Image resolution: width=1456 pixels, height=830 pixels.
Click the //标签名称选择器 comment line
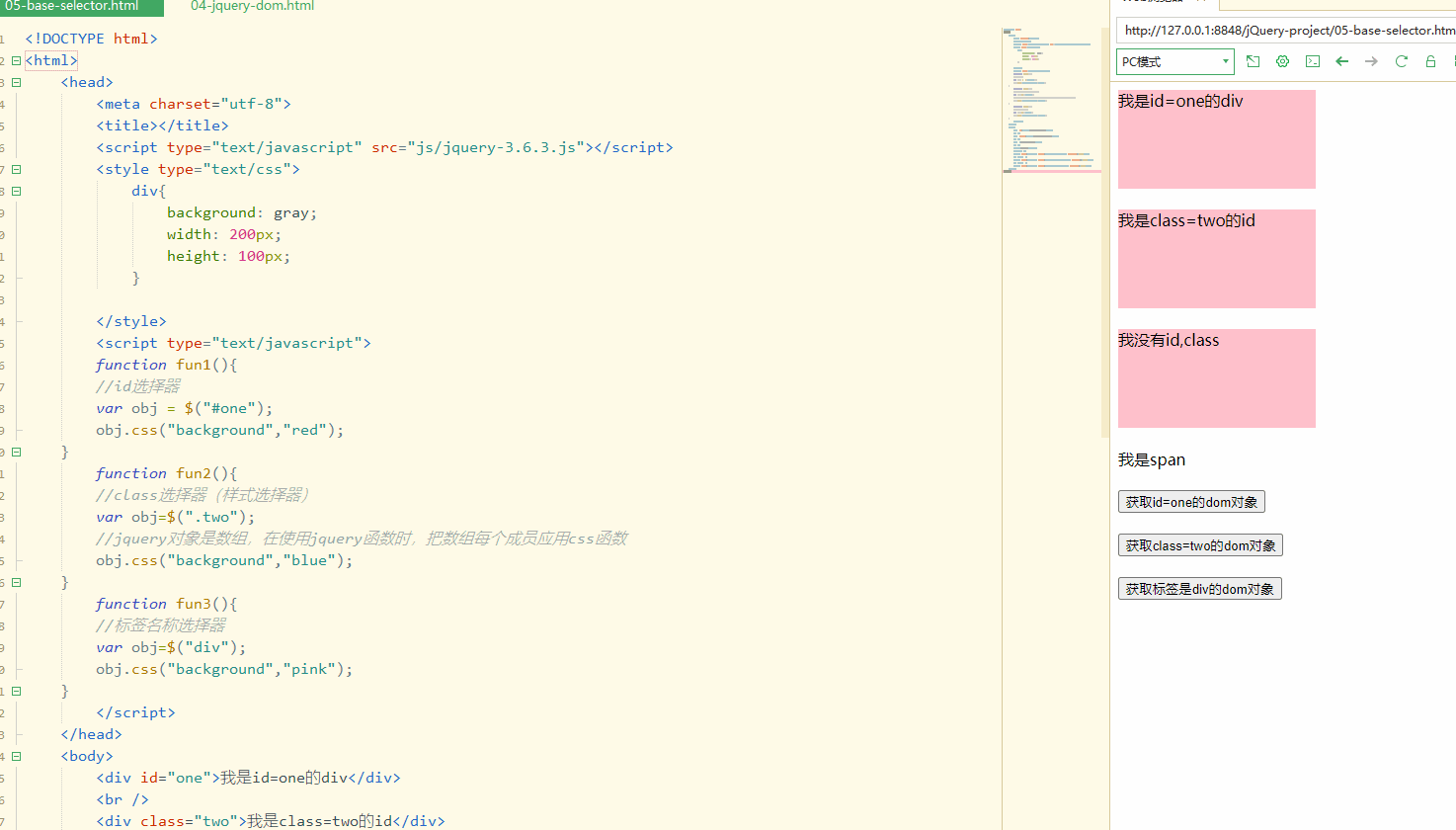tap(161, 625)
